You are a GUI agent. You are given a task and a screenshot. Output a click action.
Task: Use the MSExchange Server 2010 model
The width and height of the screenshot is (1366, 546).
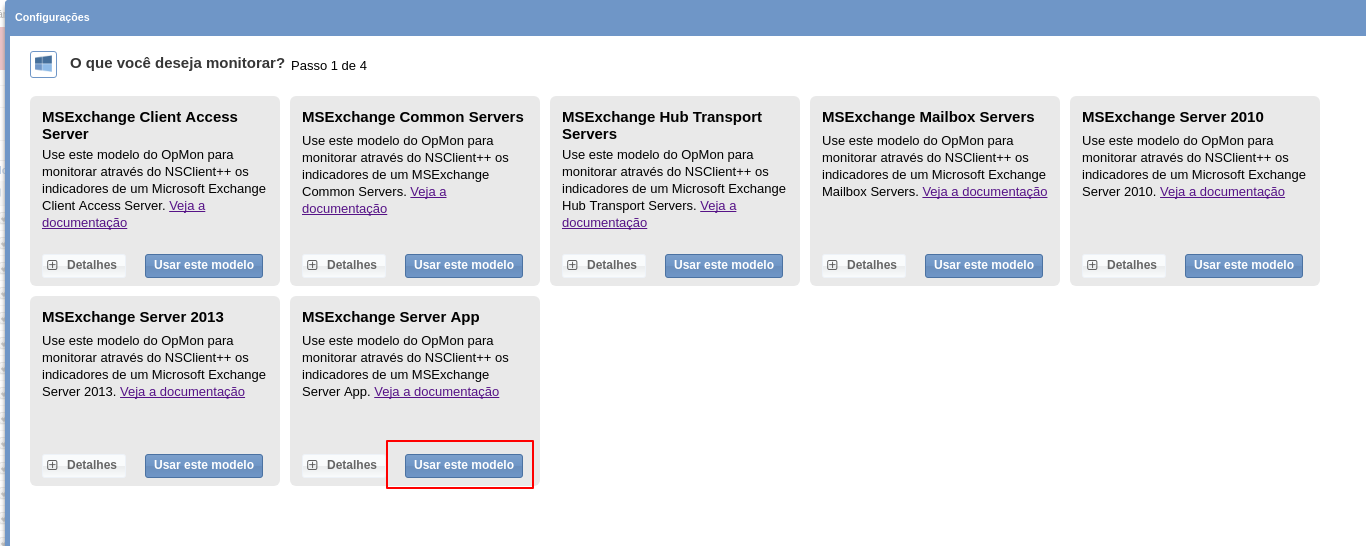click(x=1244, y=265)
